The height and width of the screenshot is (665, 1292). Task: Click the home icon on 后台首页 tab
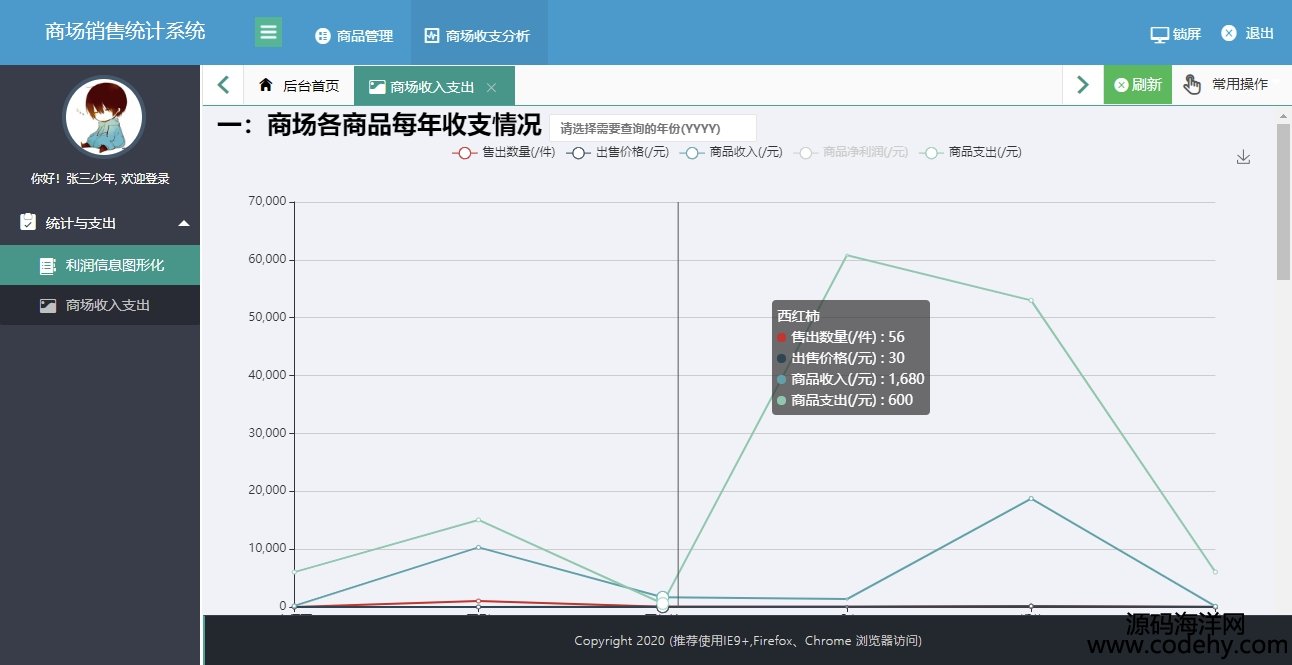[266, 86]
